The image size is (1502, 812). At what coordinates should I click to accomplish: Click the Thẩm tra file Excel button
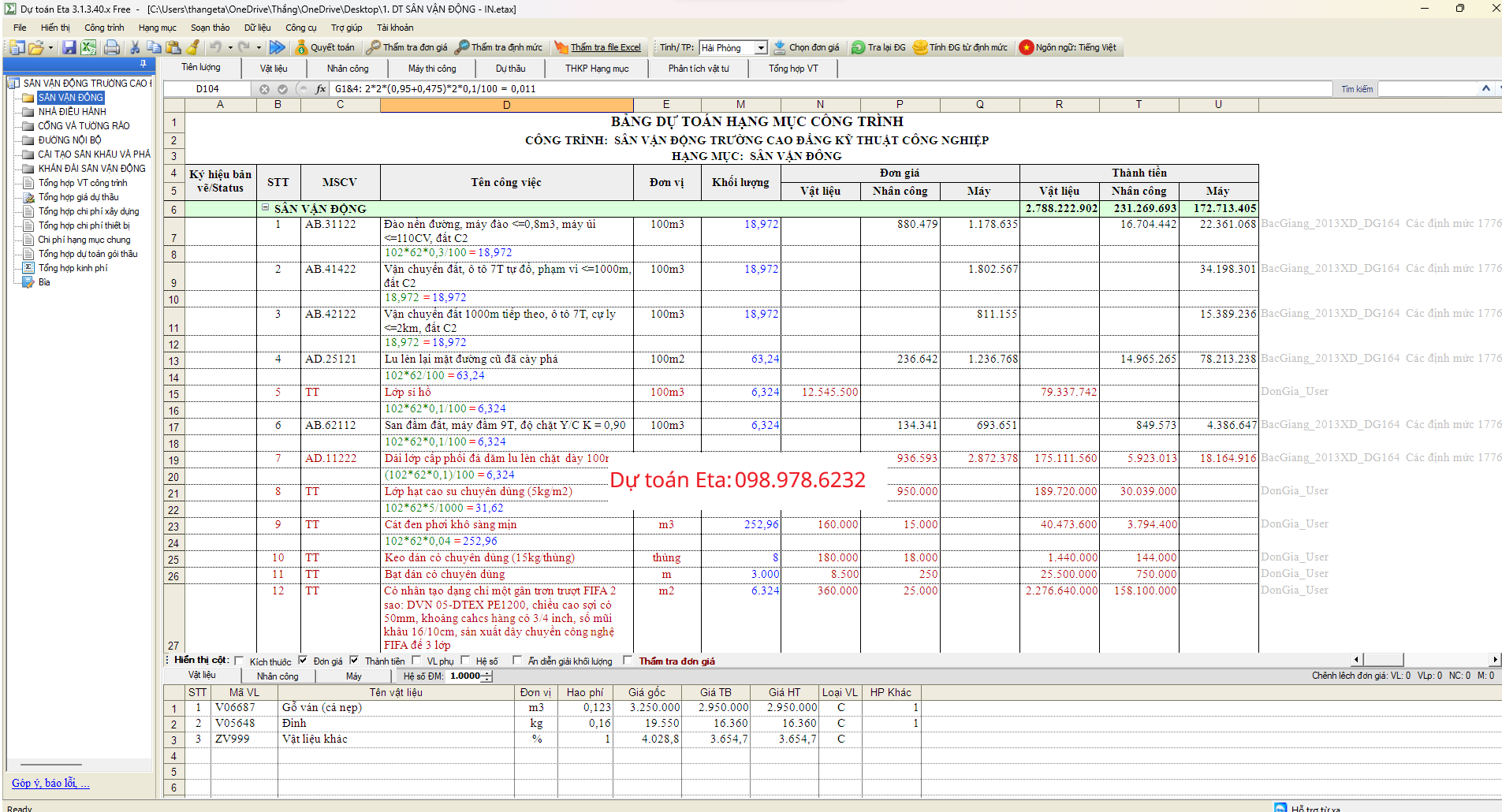598,47
